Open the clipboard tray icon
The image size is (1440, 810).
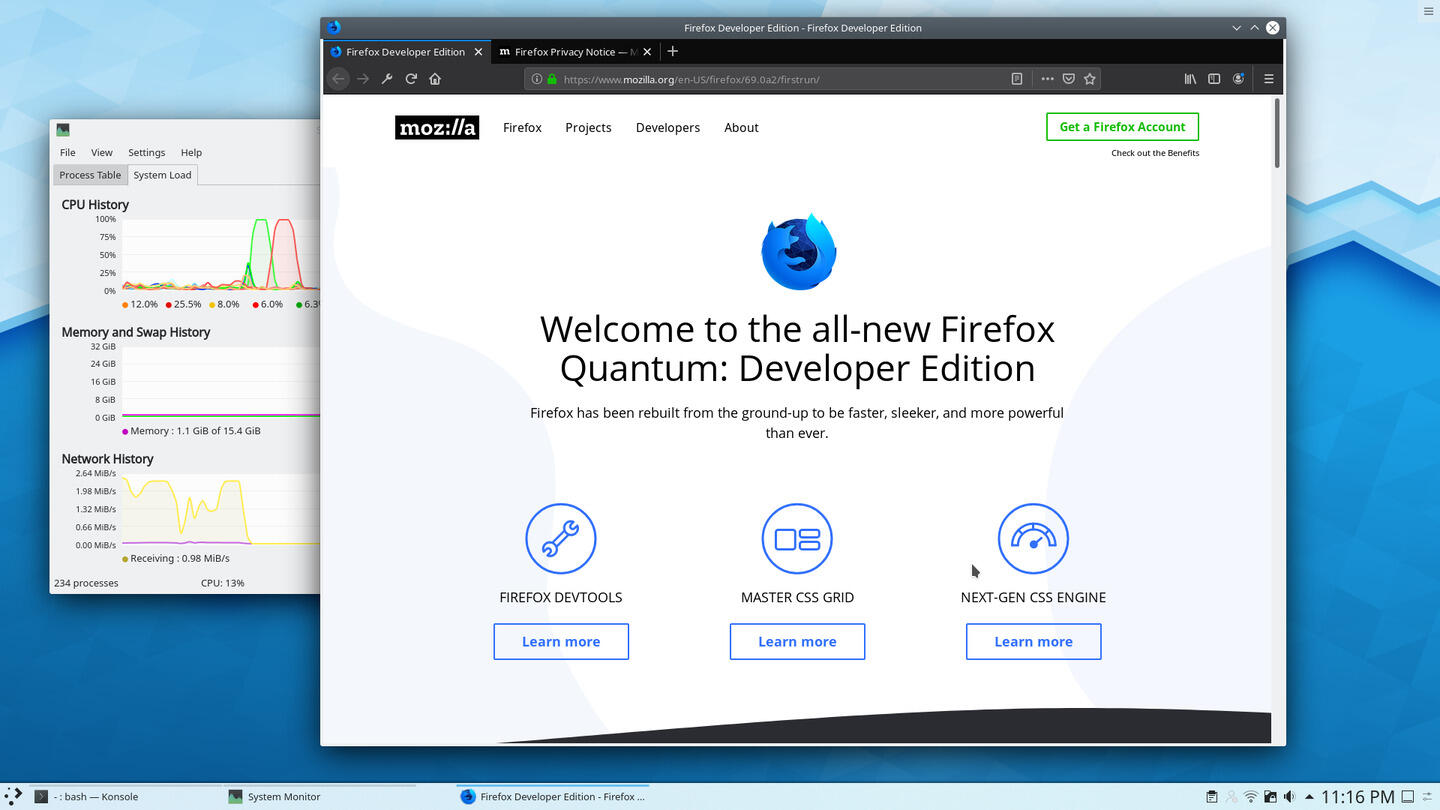1212,797
